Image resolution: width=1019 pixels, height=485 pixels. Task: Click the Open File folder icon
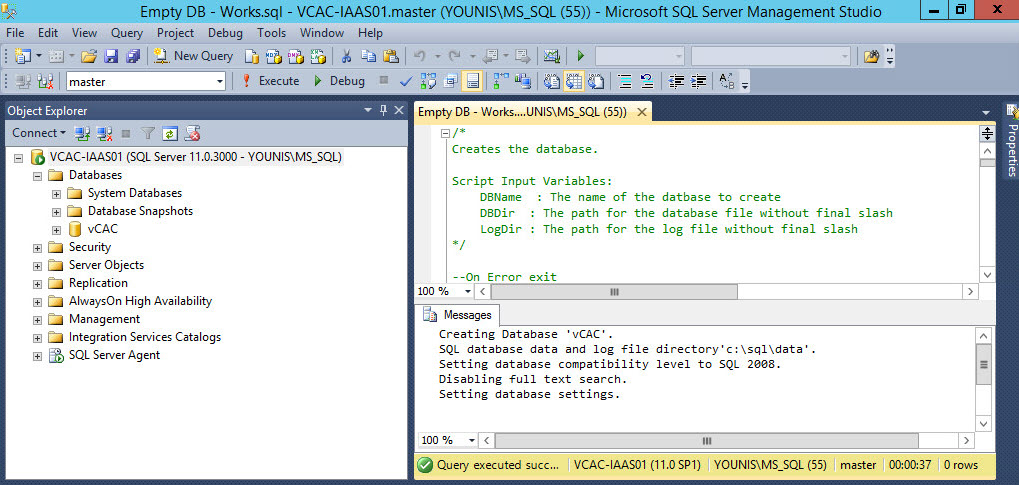(x=89, y=56)
